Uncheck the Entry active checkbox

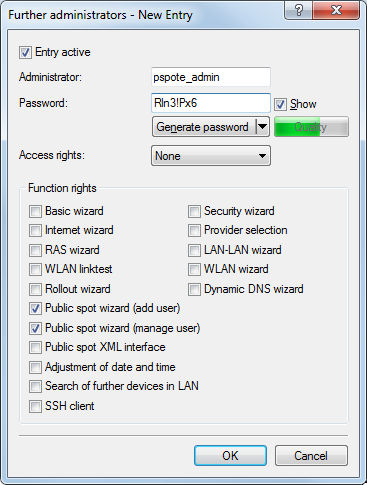click(x=25, y=53)
